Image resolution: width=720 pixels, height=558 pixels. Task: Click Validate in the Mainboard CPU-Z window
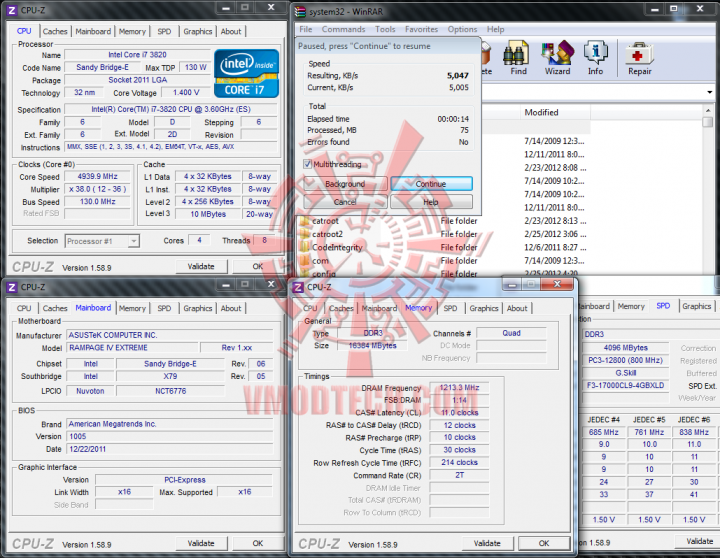point(201,543)
